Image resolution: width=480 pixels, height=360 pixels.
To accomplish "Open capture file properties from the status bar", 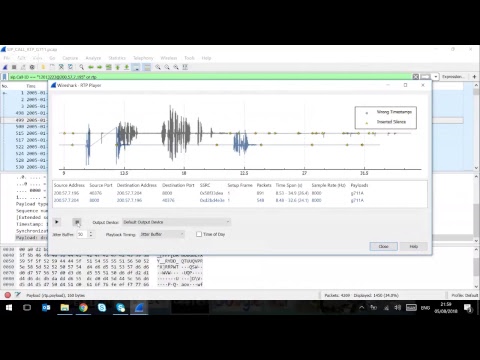I will coord(17,295).
